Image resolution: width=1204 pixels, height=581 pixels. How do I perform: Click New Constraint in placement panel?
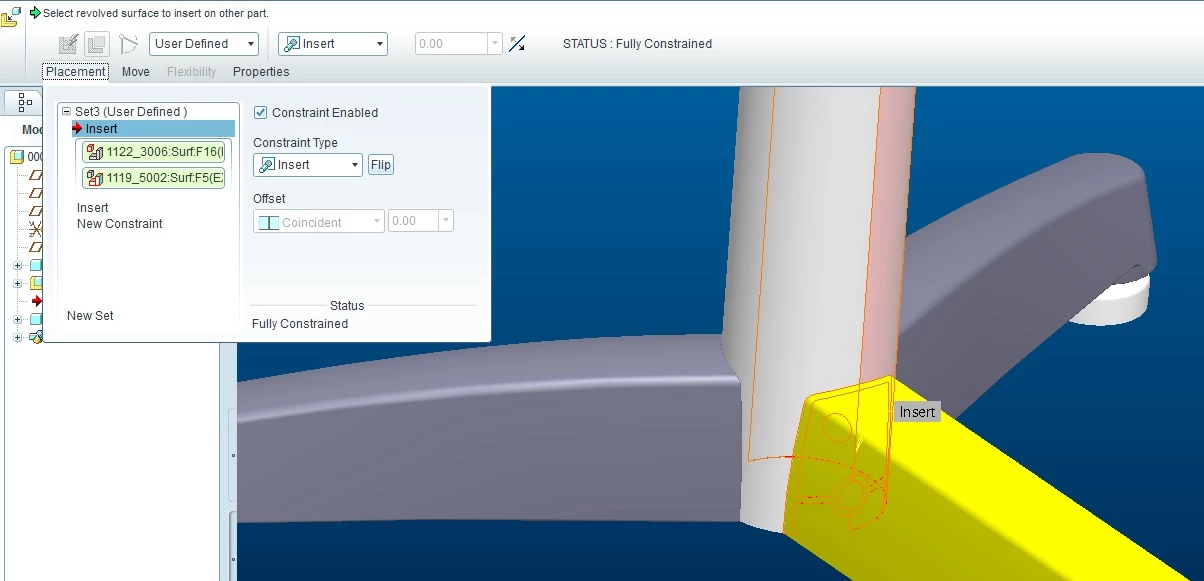pos(120,224)
